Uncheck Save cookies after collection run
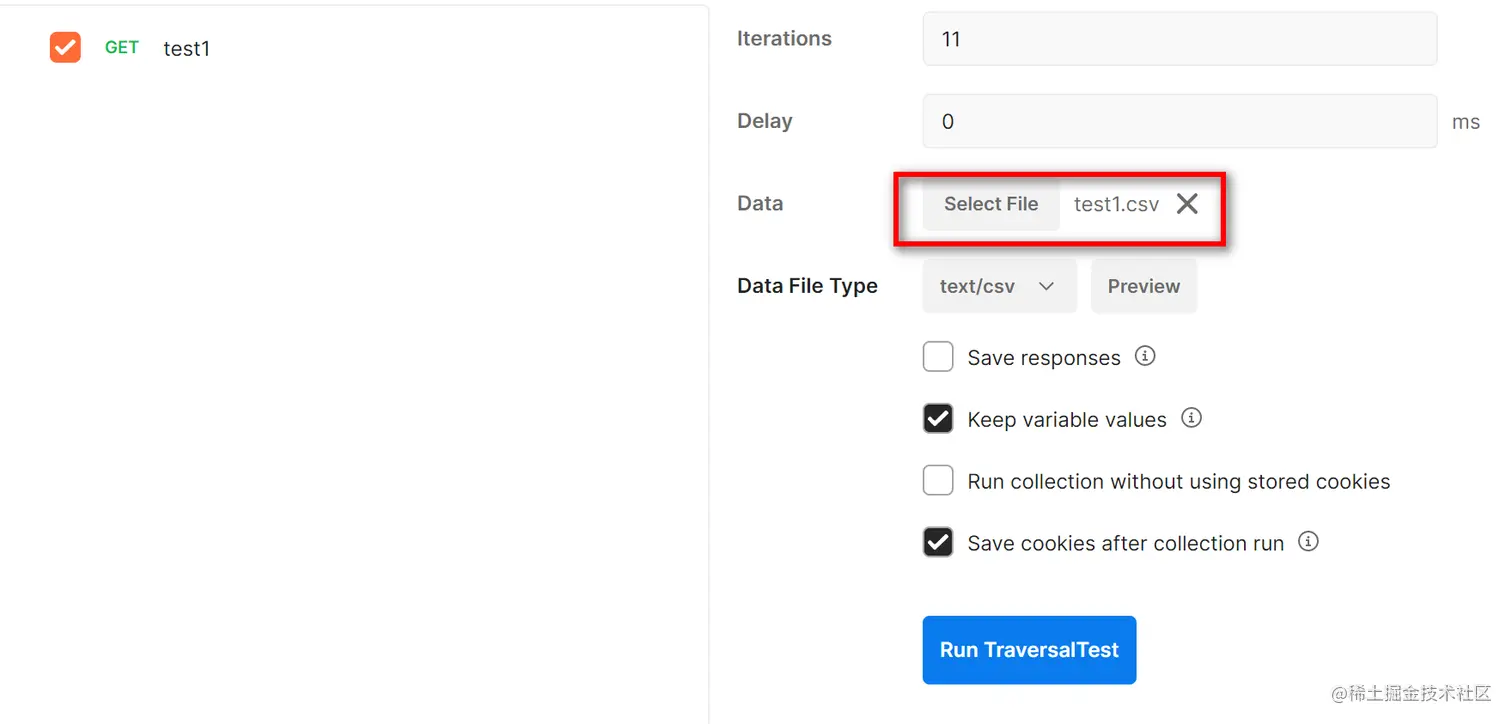1512x724 pixels. [x=938, y=543]
